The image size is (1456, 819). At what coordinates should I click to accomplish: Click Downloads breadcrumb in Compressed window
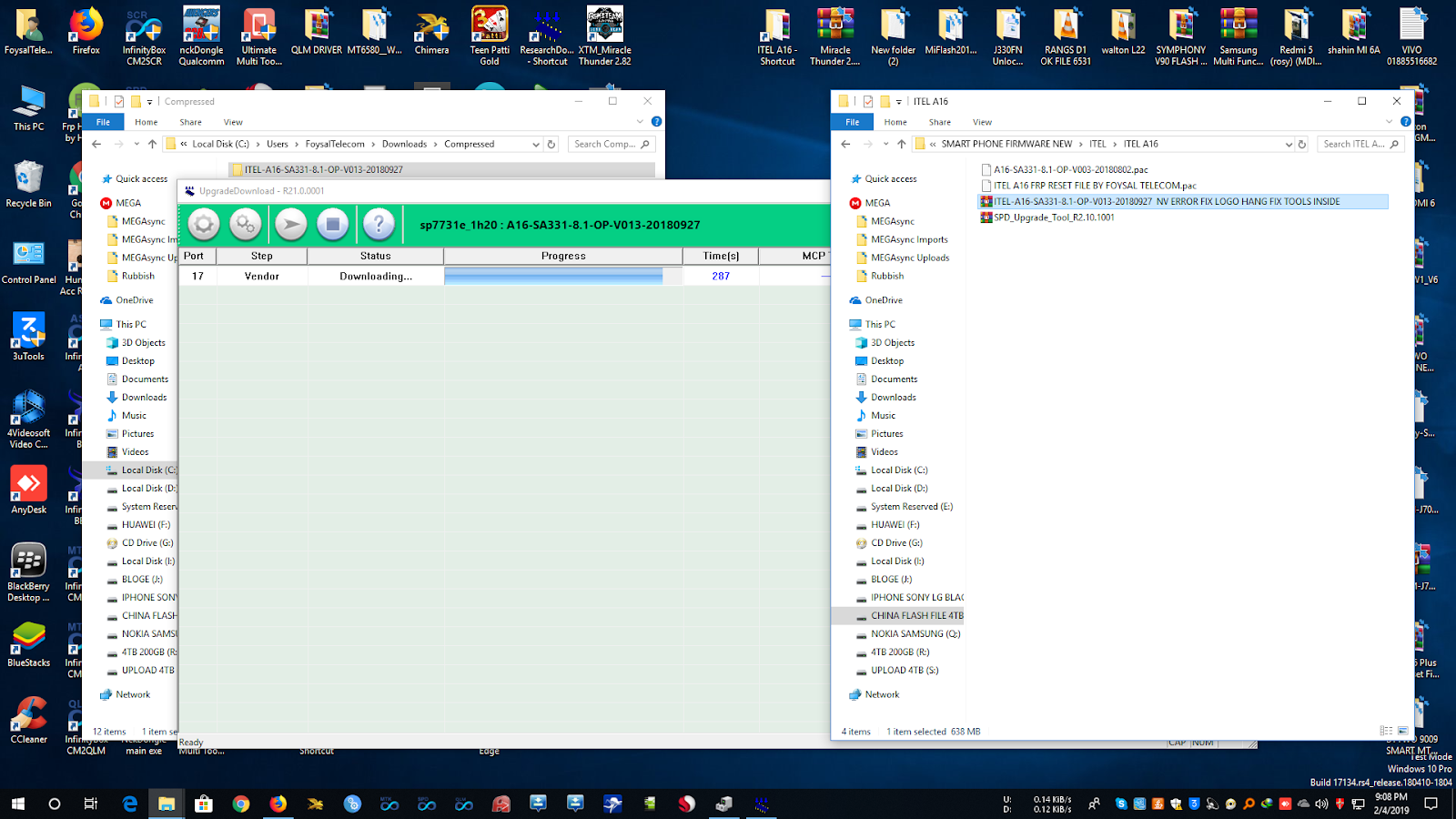point(405,144)
